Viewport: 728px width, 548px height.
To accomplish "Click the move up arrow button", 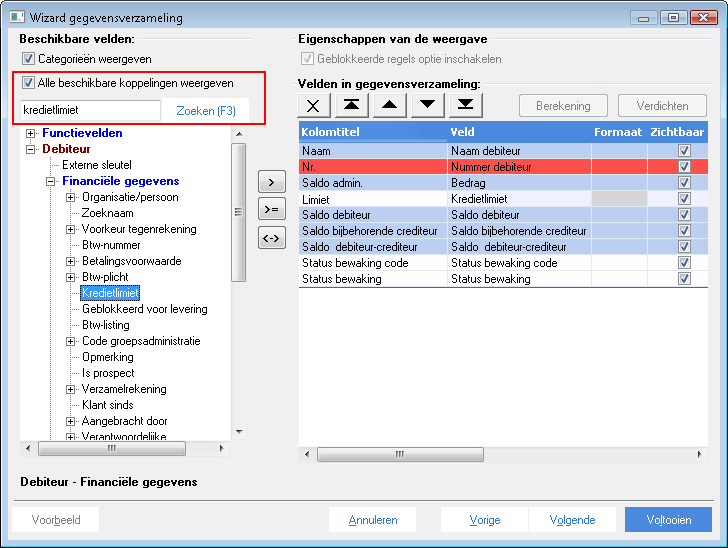I will [390, 105].
